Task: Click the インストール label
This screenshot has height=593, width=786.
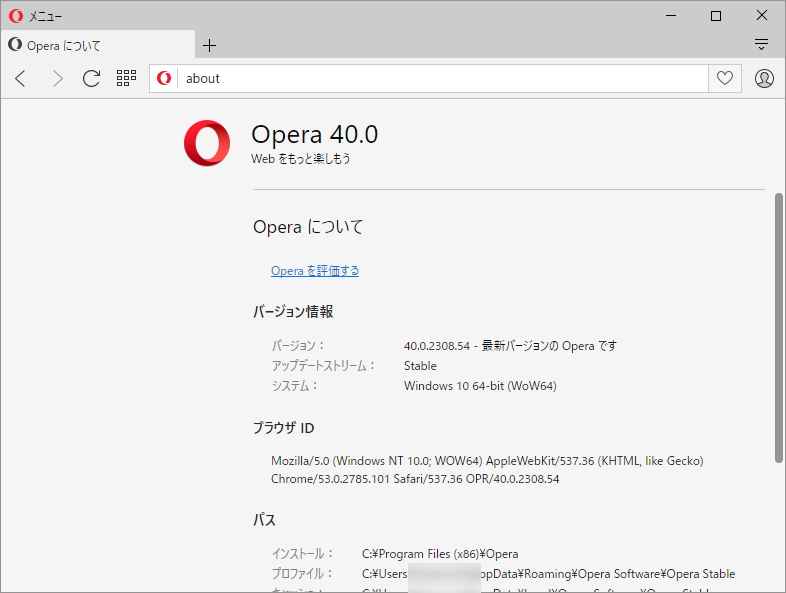Action: click(x=302, y=554)
